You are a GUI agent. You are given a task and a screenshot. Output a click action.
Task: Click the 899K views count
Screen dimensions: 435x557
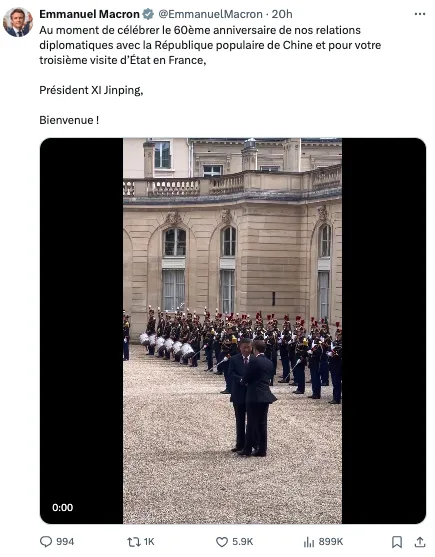point(331,542)
